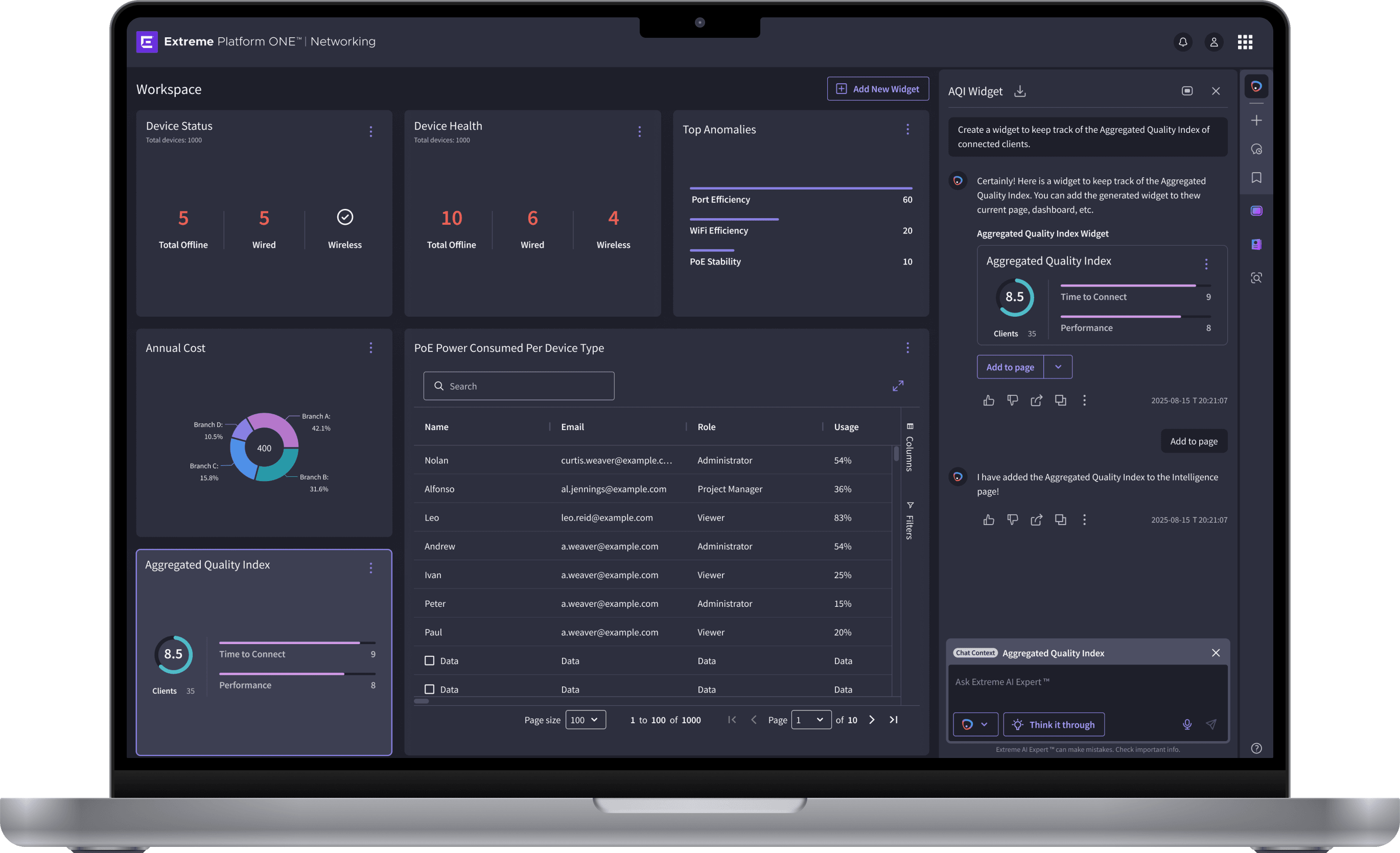Screen dimensions: 1400x853
Task: Expand the Add to page arrow dropdown
Action: [1058, 367]
